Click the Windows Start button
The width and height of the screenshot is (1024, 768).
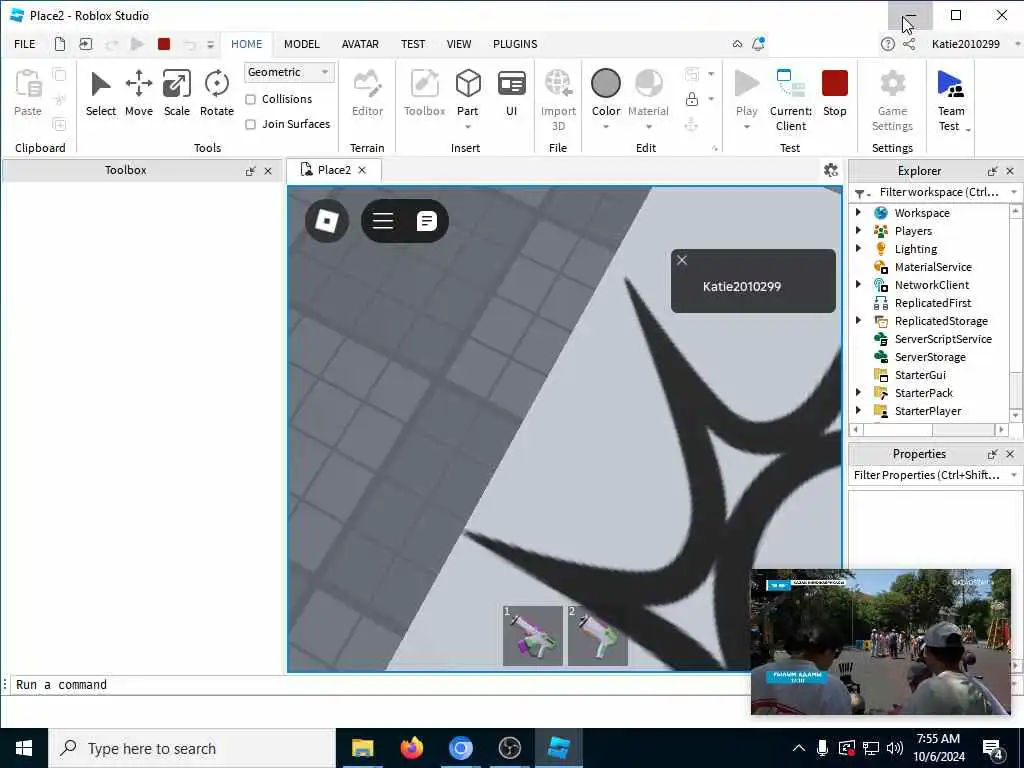coord(24,748)
